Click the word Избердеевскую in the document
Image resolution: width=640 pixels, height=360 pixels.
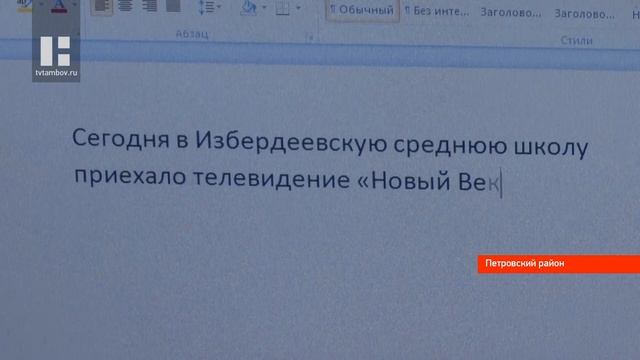click(291, 141)
